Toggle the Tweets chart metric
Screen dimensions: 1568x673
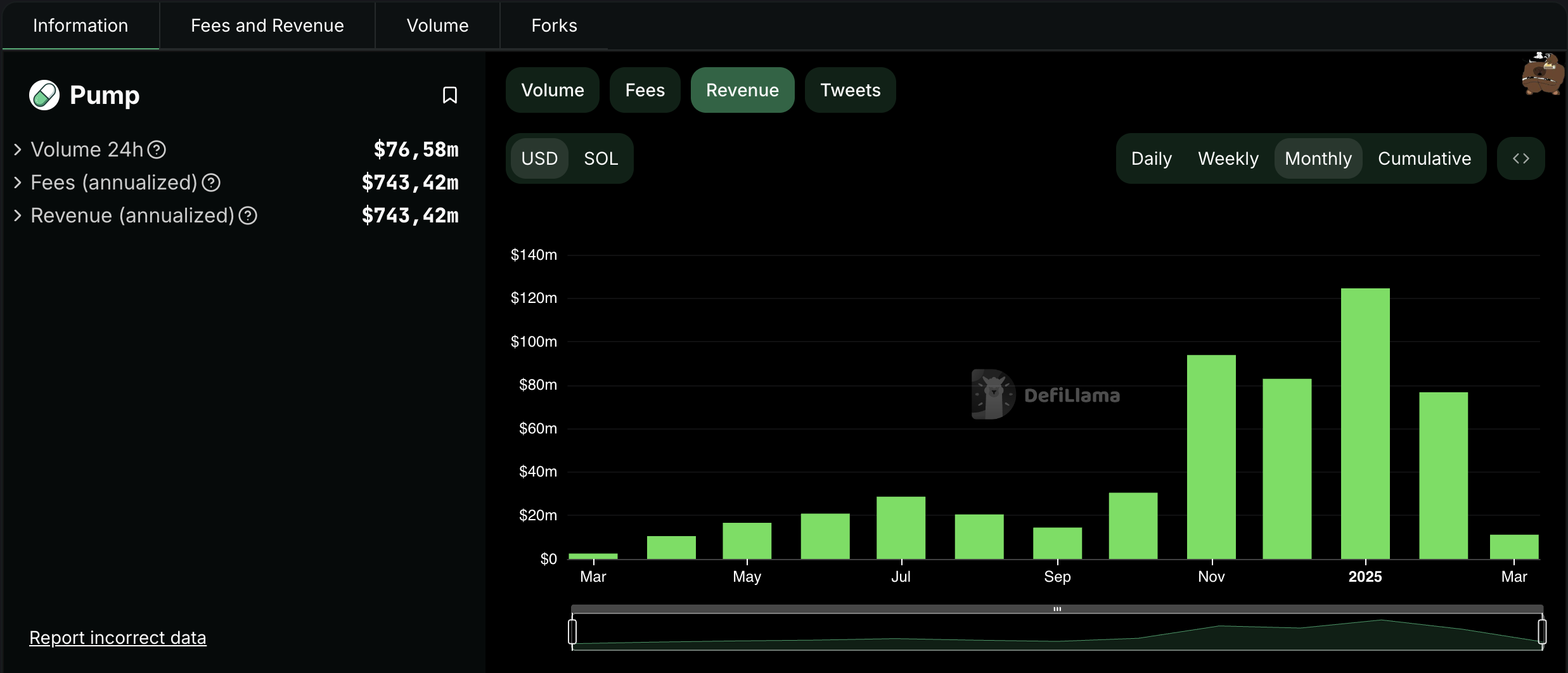coord(851,90)
